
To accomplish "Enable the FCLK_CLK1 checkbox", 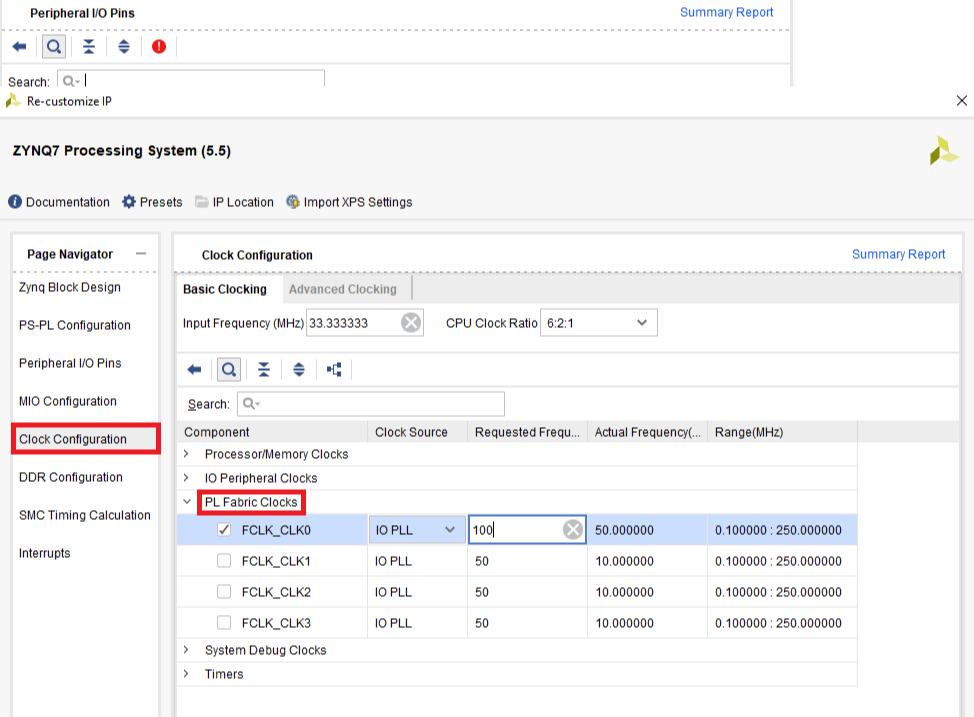I will pyautogui.click(x=224, y=560).
